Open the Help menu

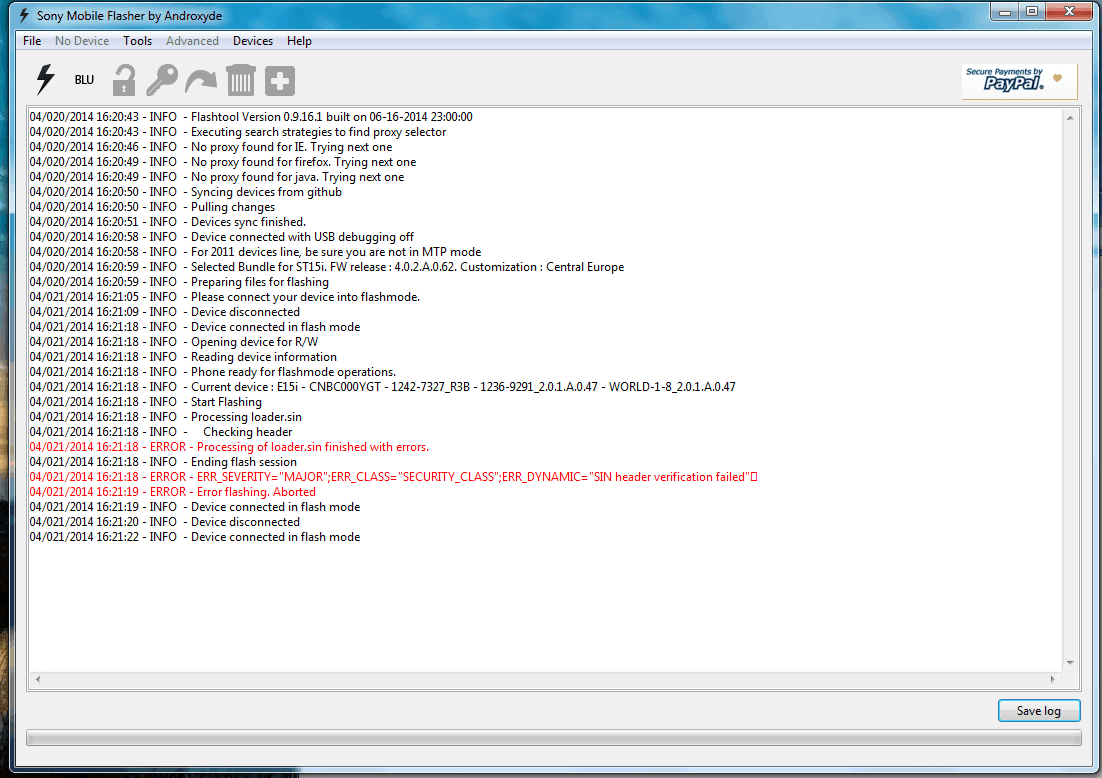coord(299,41)
